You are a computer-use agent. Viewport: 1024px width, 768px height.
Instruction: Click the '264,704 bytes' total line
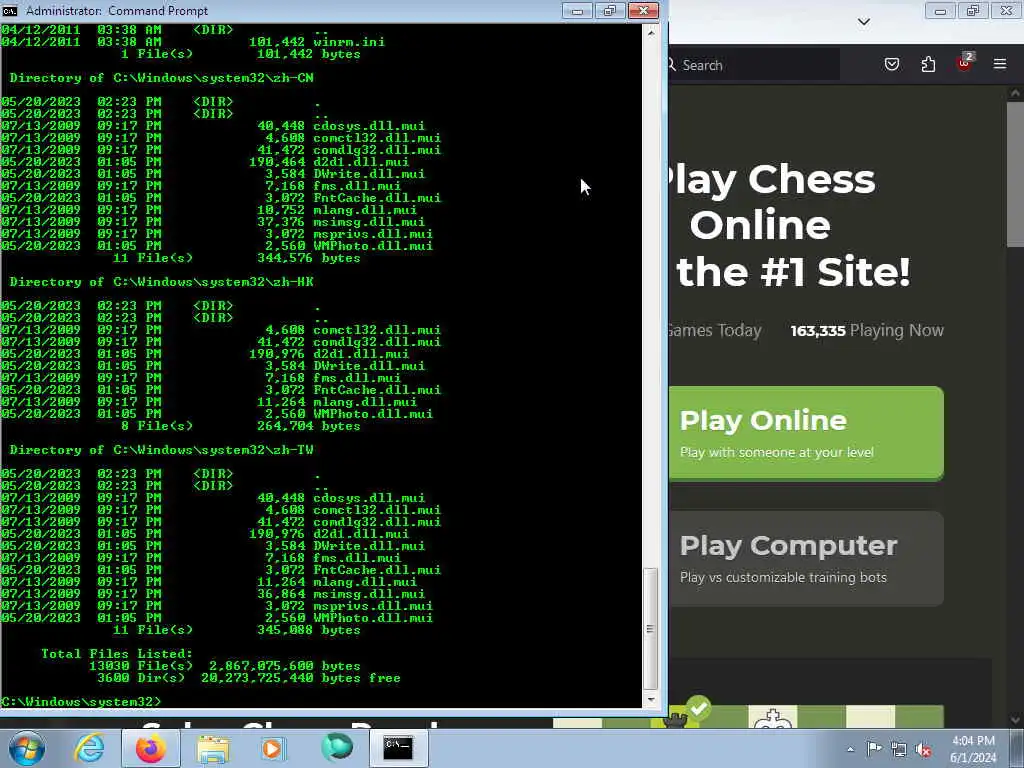(x=240, y=426)
